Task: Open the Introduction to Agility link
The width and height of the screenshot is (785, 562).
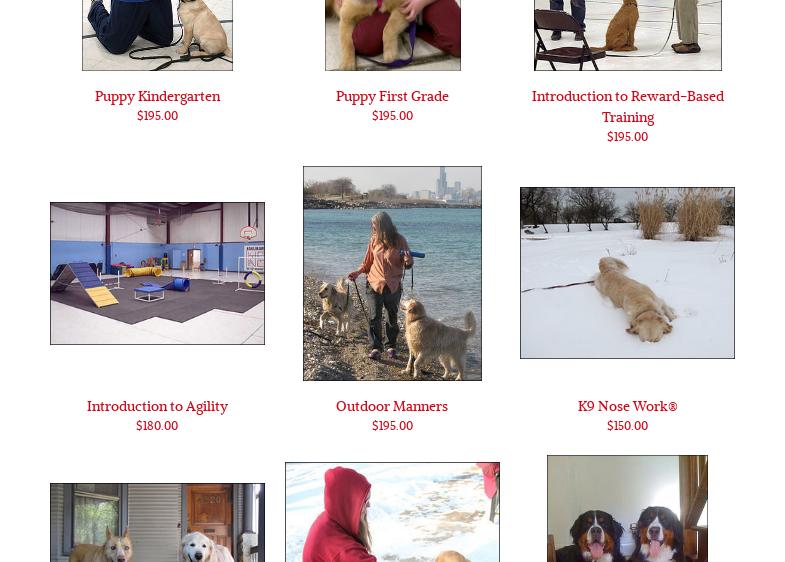Action: [157, 407]
